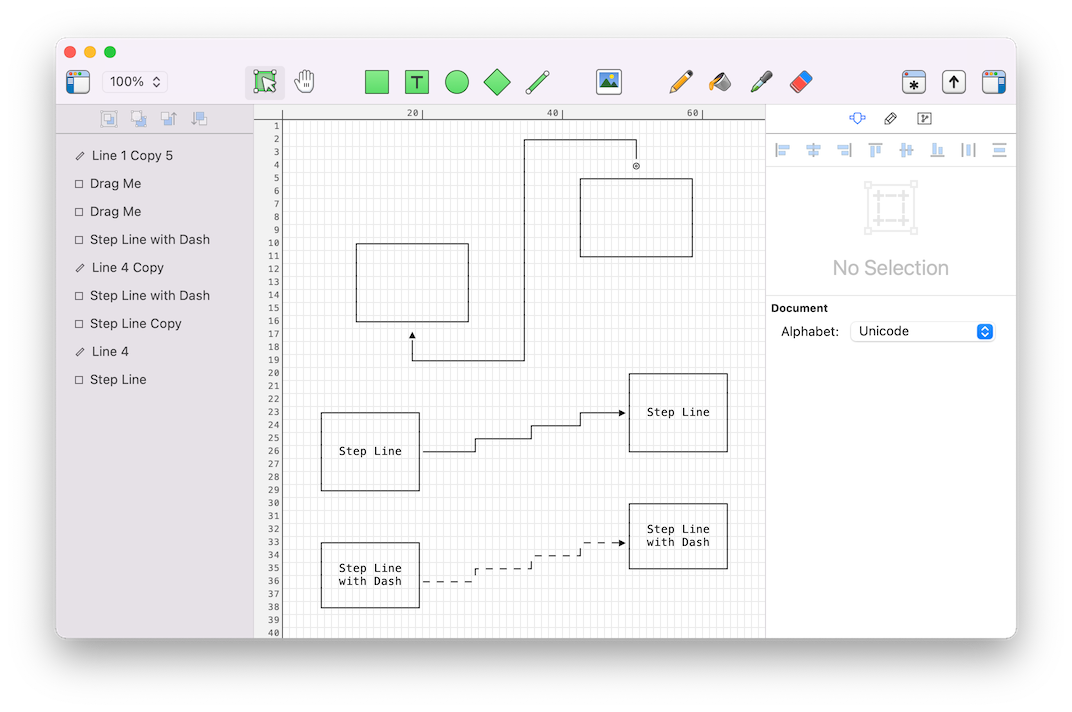The height and width of the screenshot is (712, 1072).
Task: Switch to the appearance inspector tab with pencil
Action: coord(890,119)
